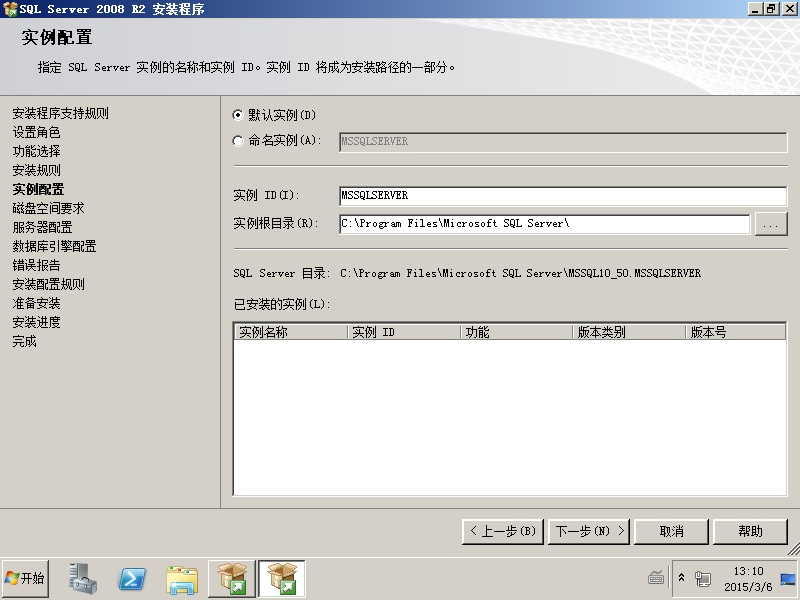Screen dimensions: 800x600
Task: Select 安装规则 step in sidebar
Action: coord(36,170)
